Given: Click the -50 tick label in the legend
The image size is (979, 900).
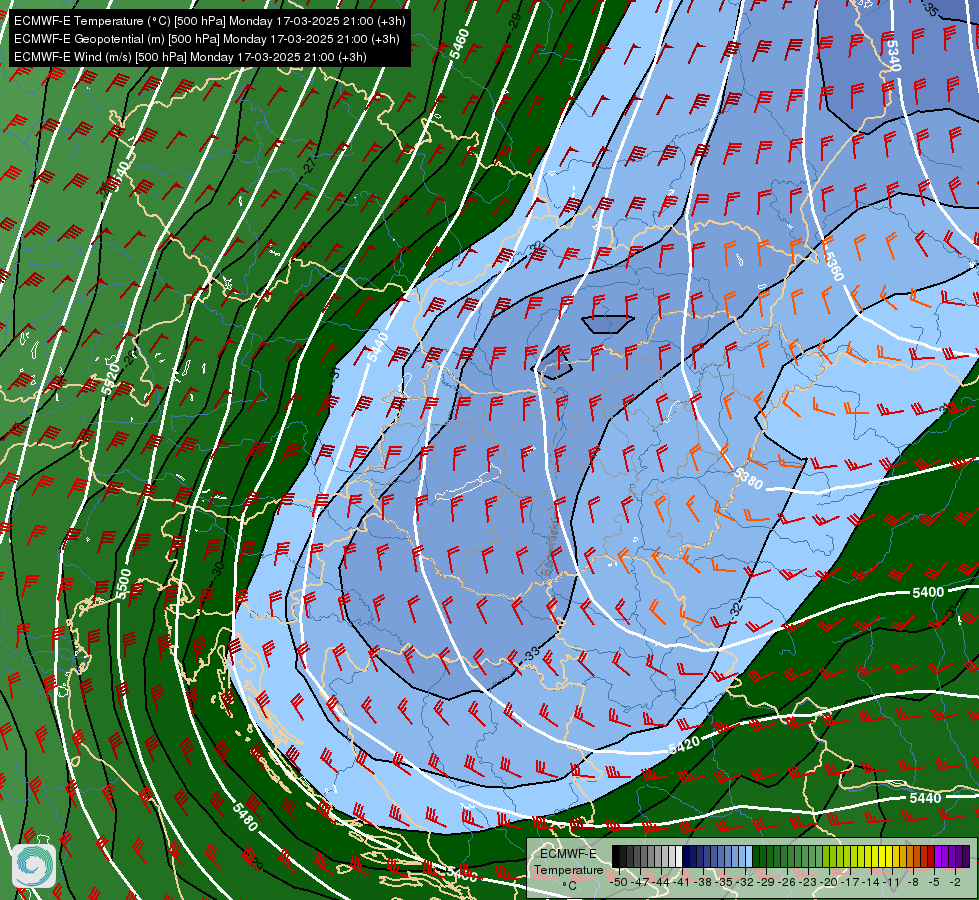Looking at the screenshot, I should [619, 883].
